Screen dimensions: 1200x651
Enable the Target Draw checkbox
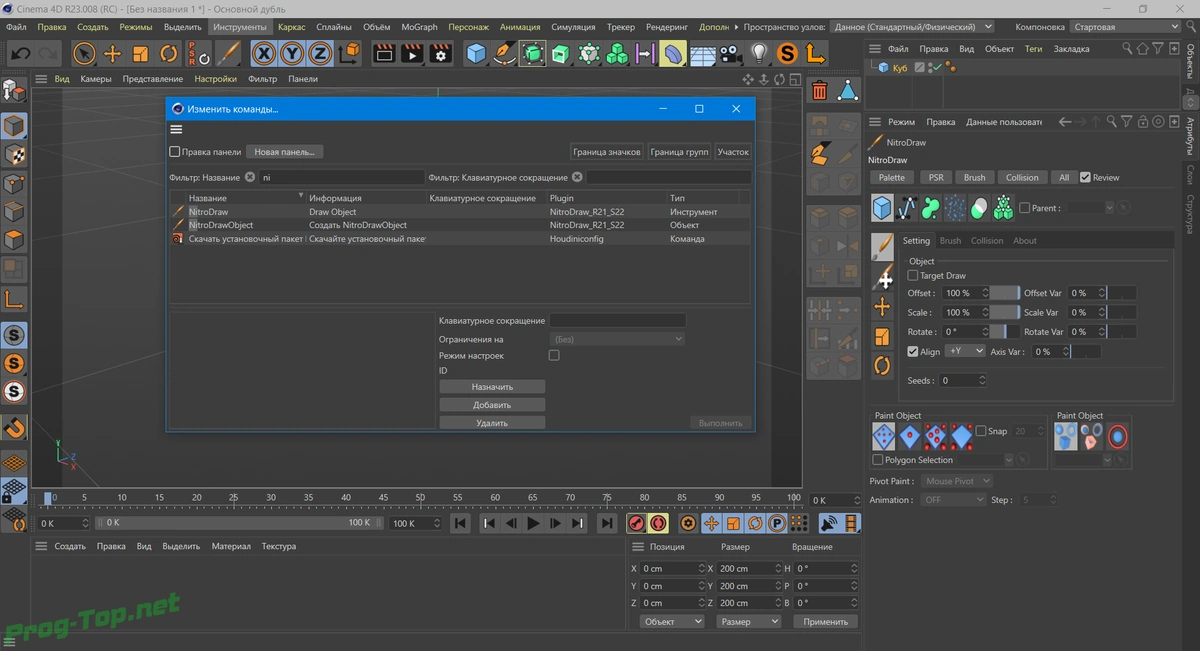tap(912, 275)
